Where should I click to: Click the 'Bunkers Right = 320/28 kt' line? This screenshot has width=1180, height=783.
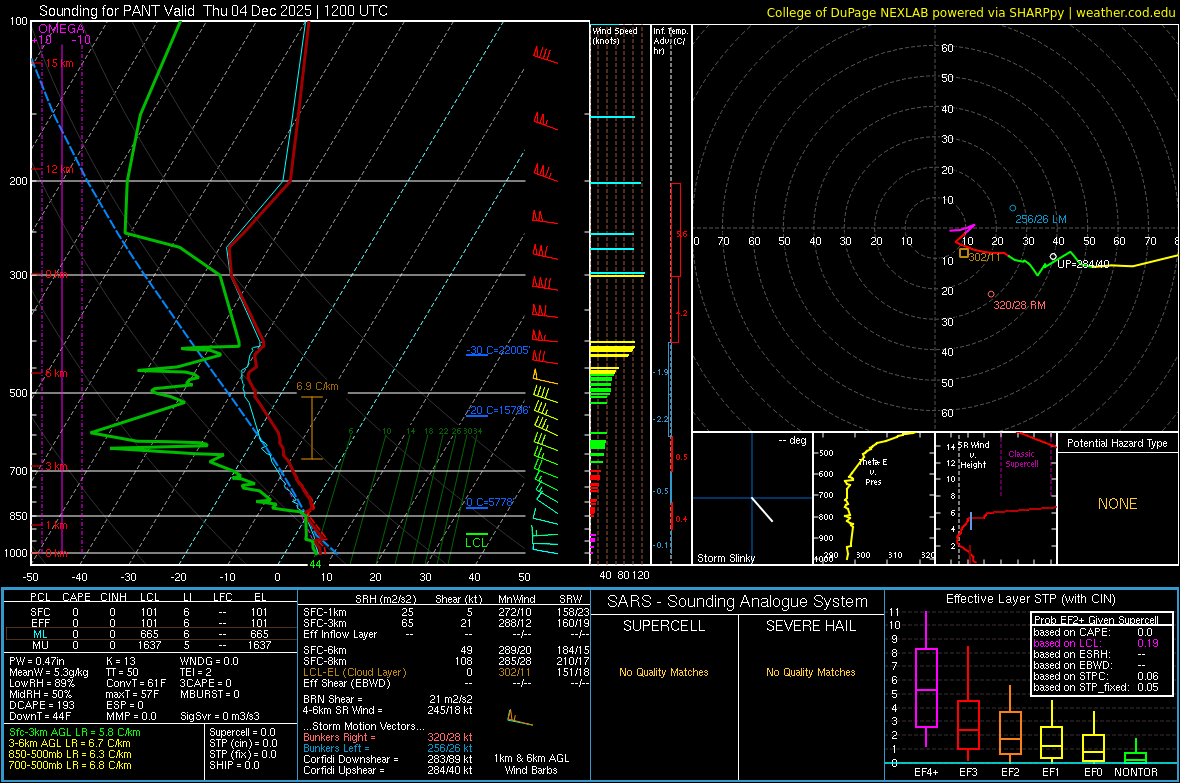[x=388, y=737]
